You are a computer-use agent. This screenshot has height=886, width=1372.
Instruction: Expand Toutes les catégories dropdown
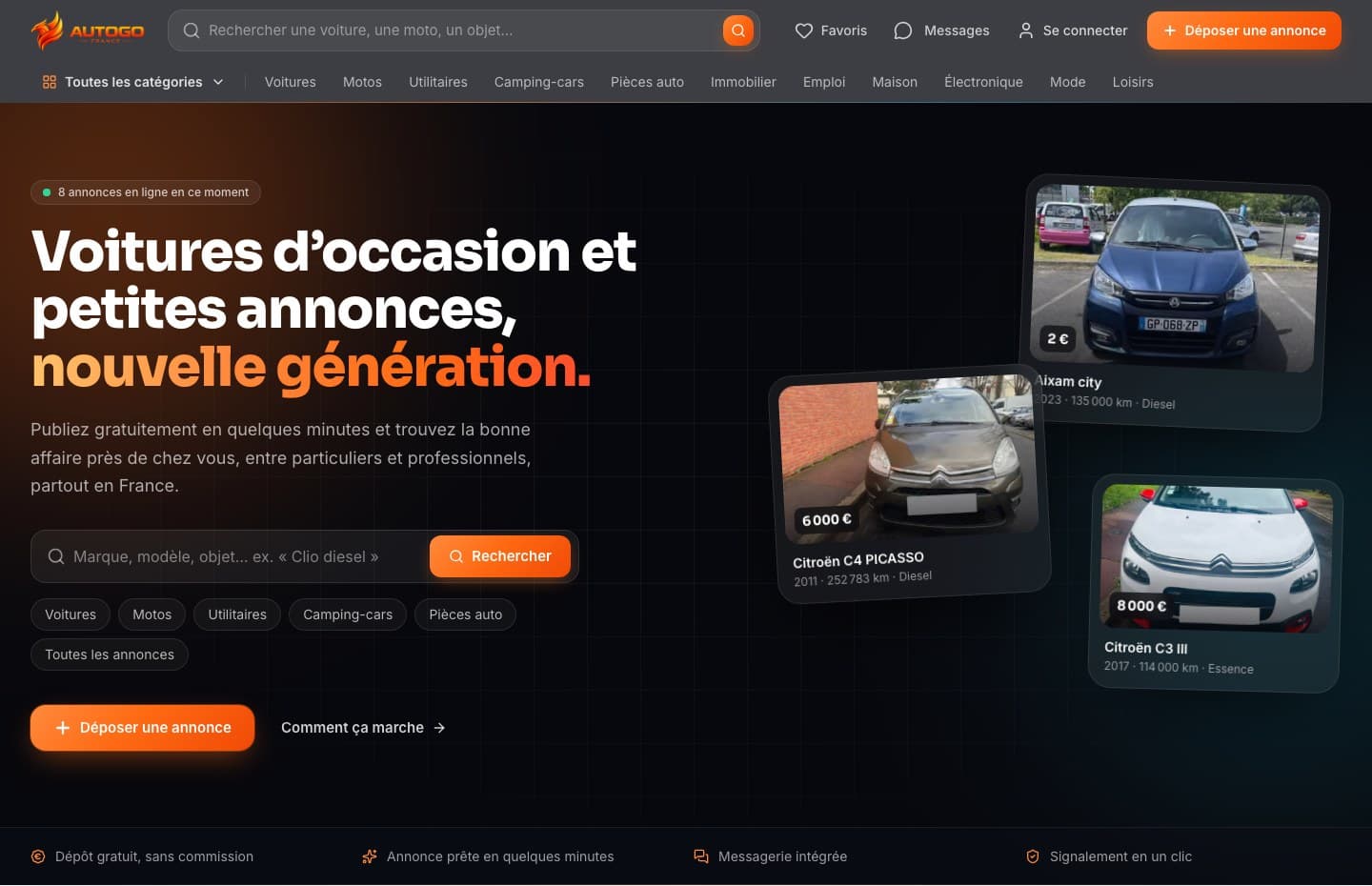(x=133, y=82)
